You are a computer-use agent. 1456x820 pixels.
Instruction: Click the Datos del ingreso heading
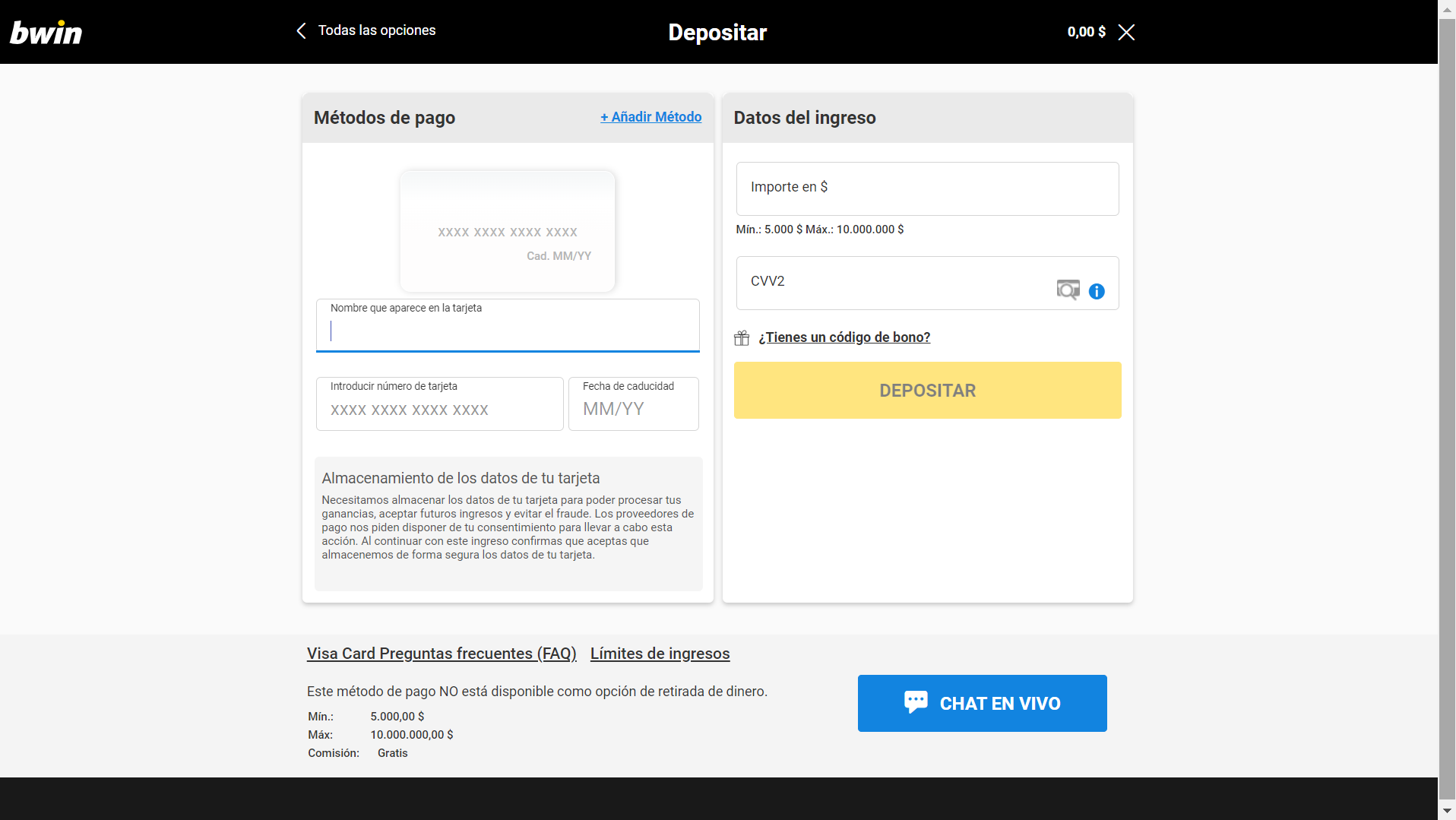tap(805, 118)
